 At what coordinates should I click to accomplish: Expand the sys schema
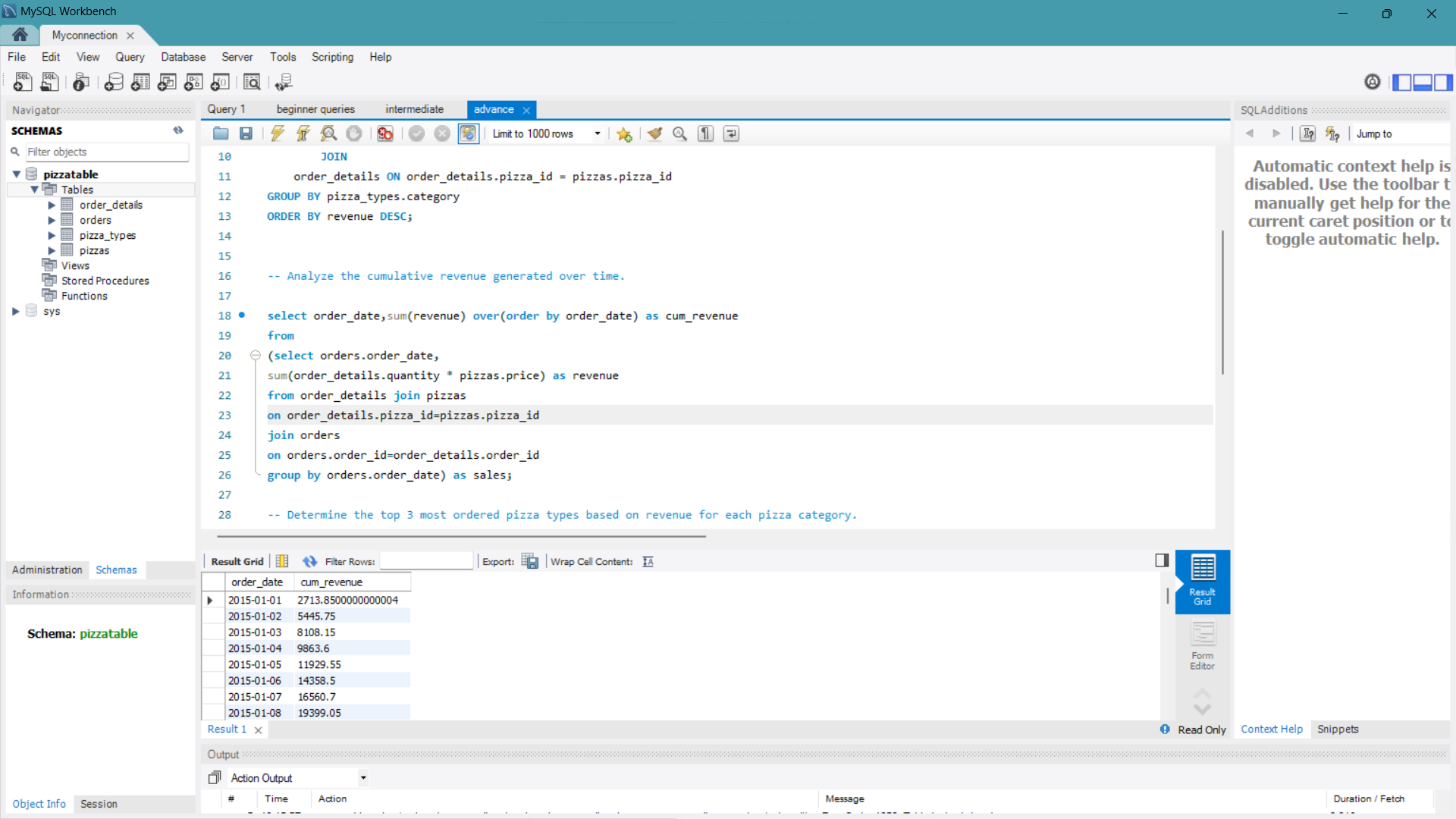pyautogui.click(x=16, y=311)
